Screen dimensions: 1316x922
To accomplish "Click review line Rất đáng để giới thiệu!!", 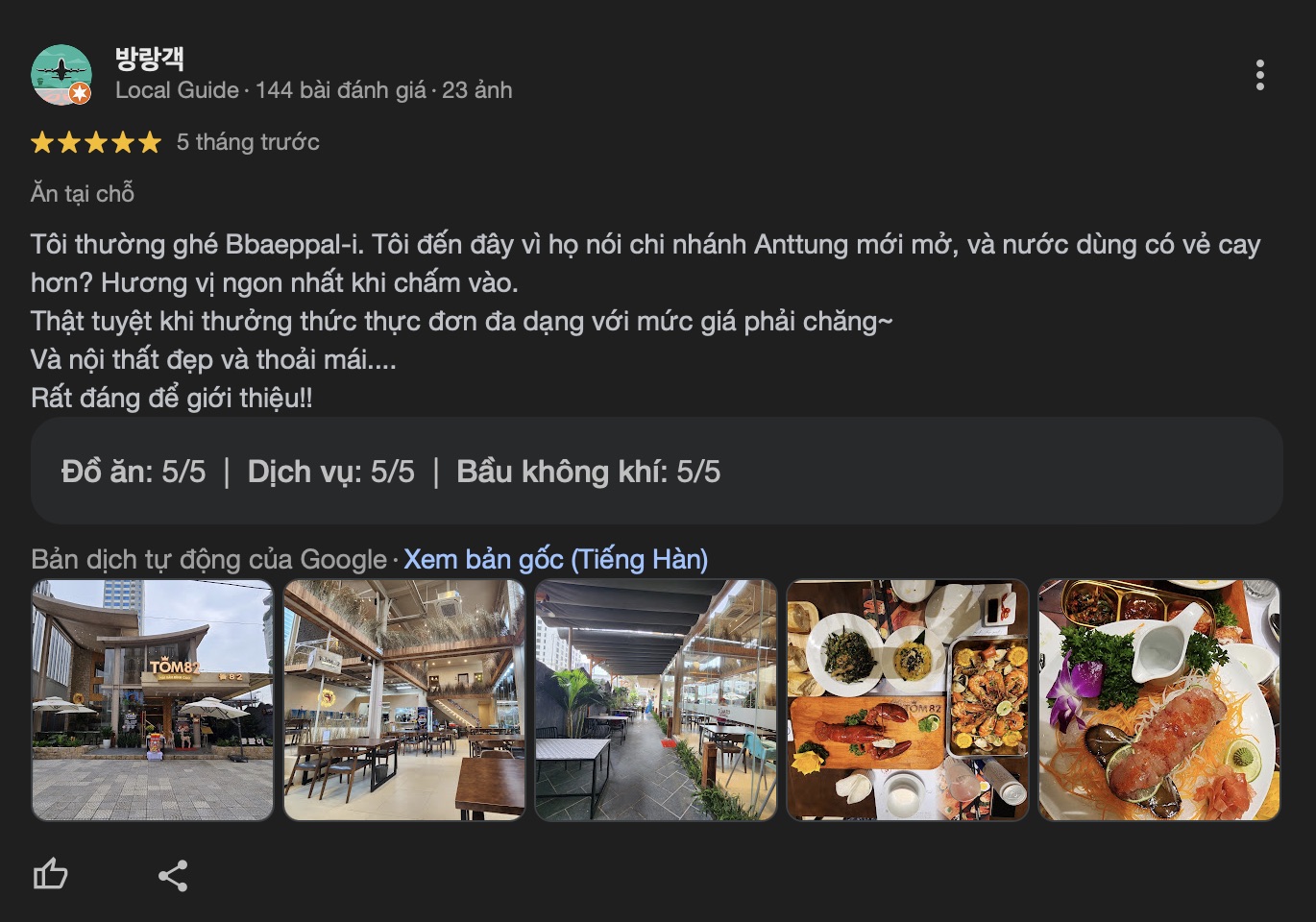I will [x=172, y=398].
